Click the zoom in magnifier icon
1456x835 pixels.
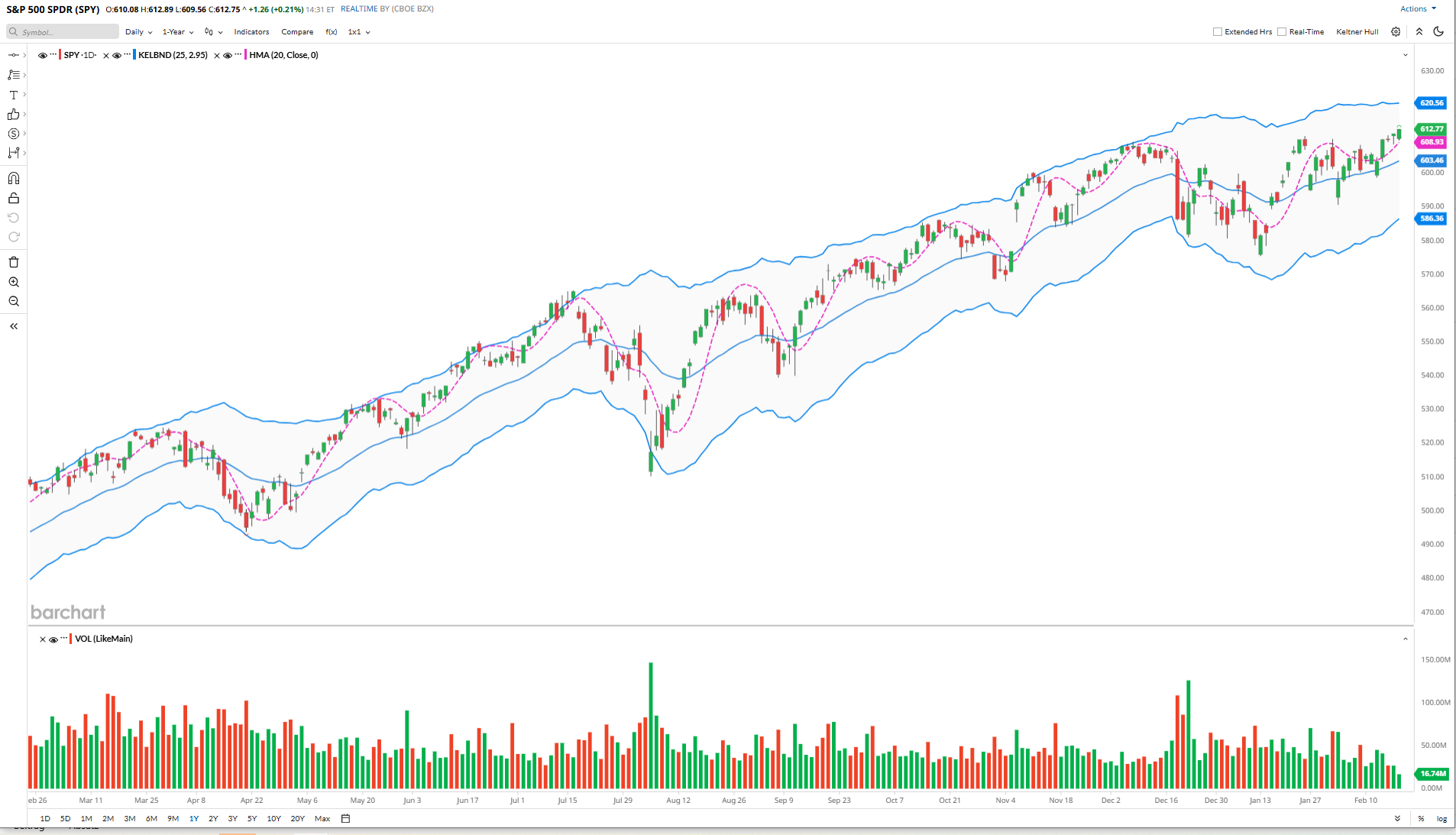point(14,282)
